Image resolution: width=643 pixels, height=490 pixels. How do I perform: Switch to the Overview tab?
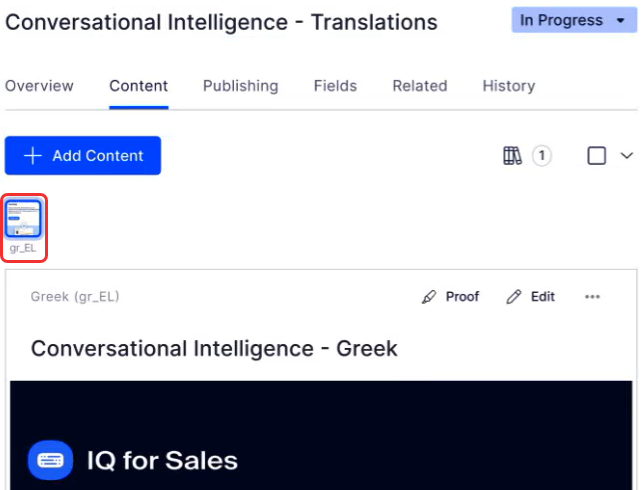(x=39, y=86)
